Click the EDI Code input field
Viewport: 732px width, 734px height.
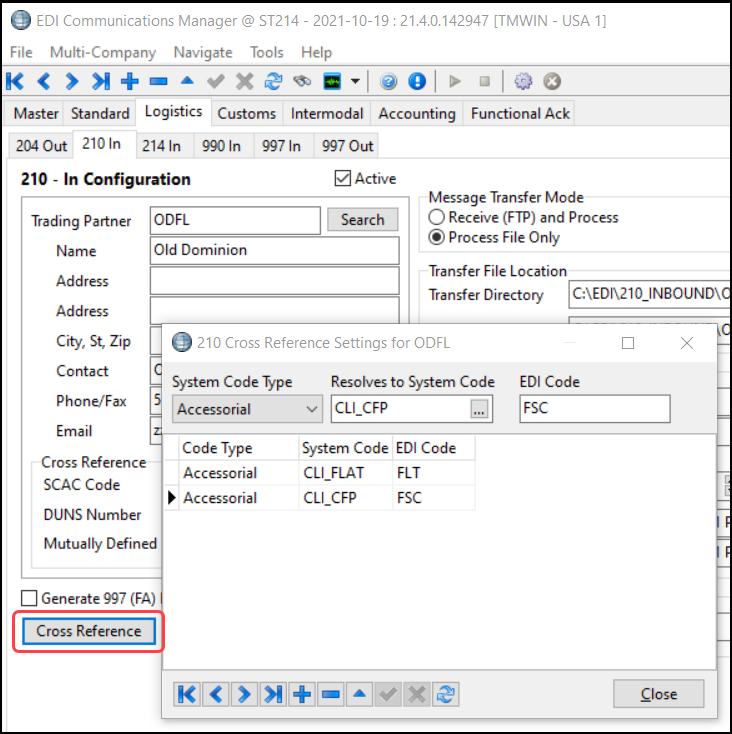point(594,409)
